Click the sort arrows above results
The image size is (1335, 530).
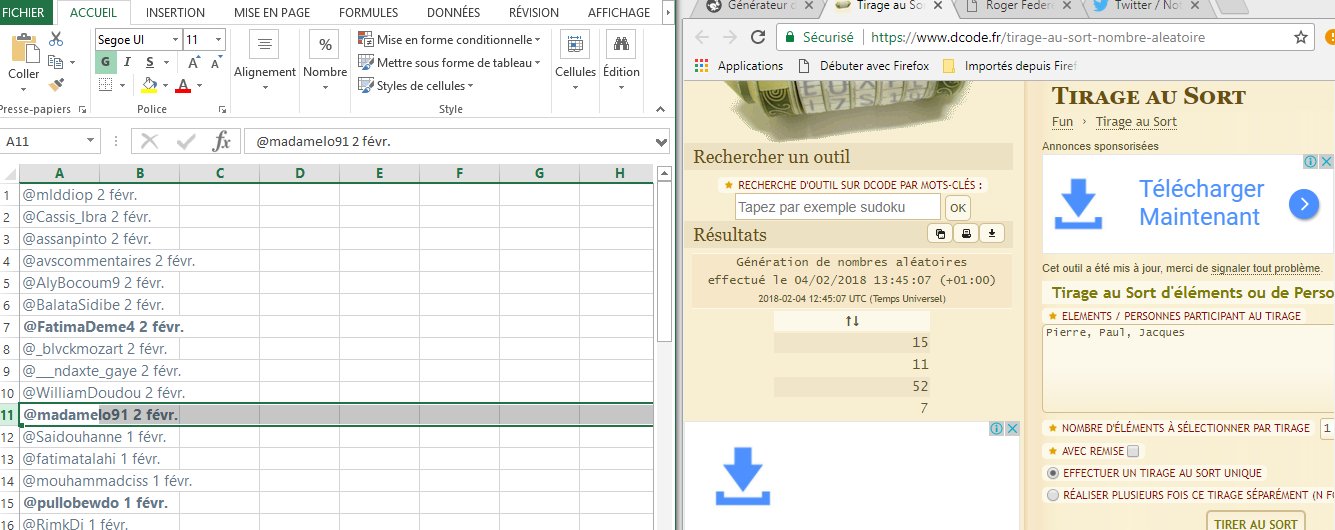coord(852,321)
